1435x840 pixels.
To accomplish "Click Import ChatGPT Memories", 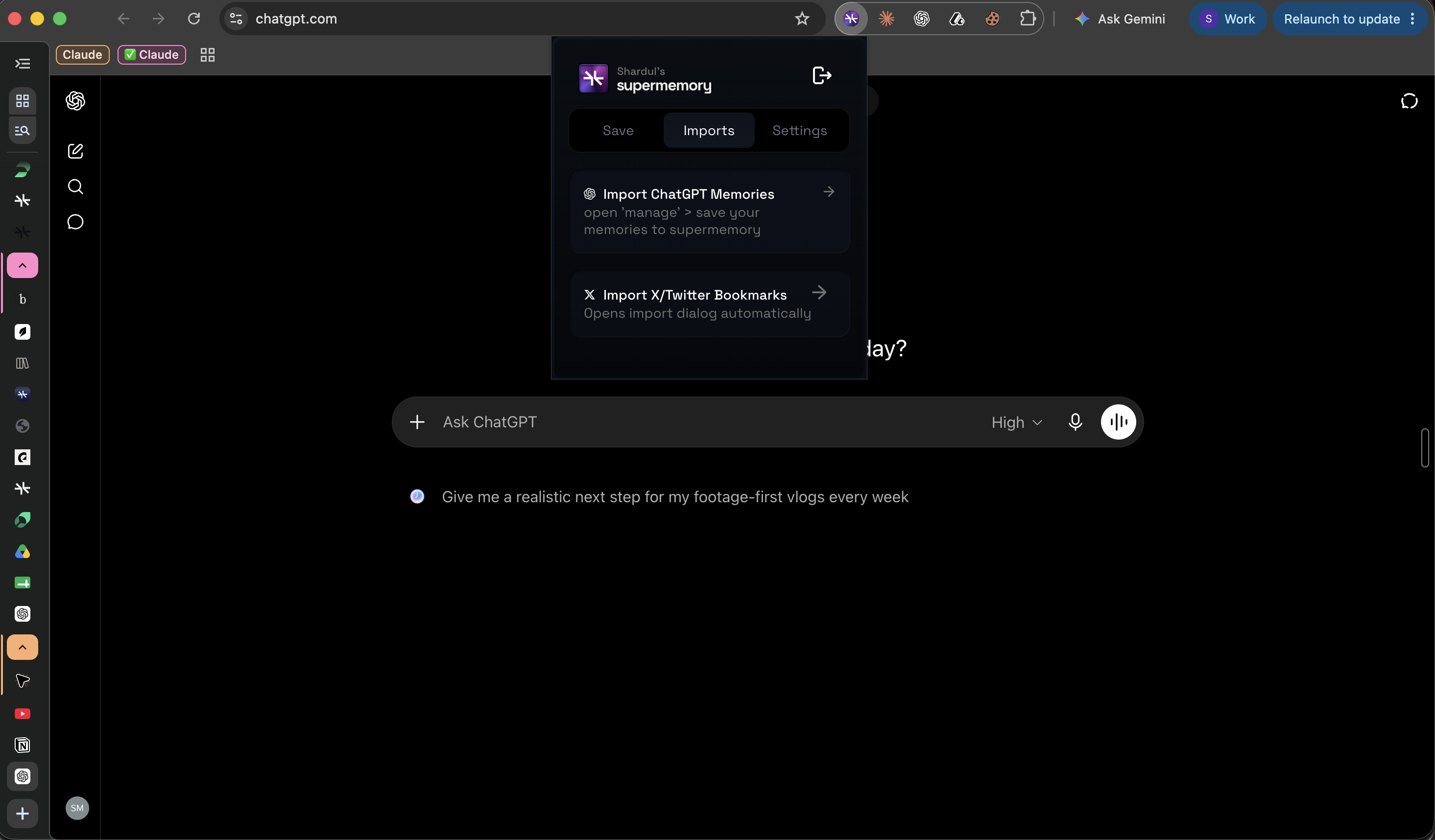I will pos(710,211).
